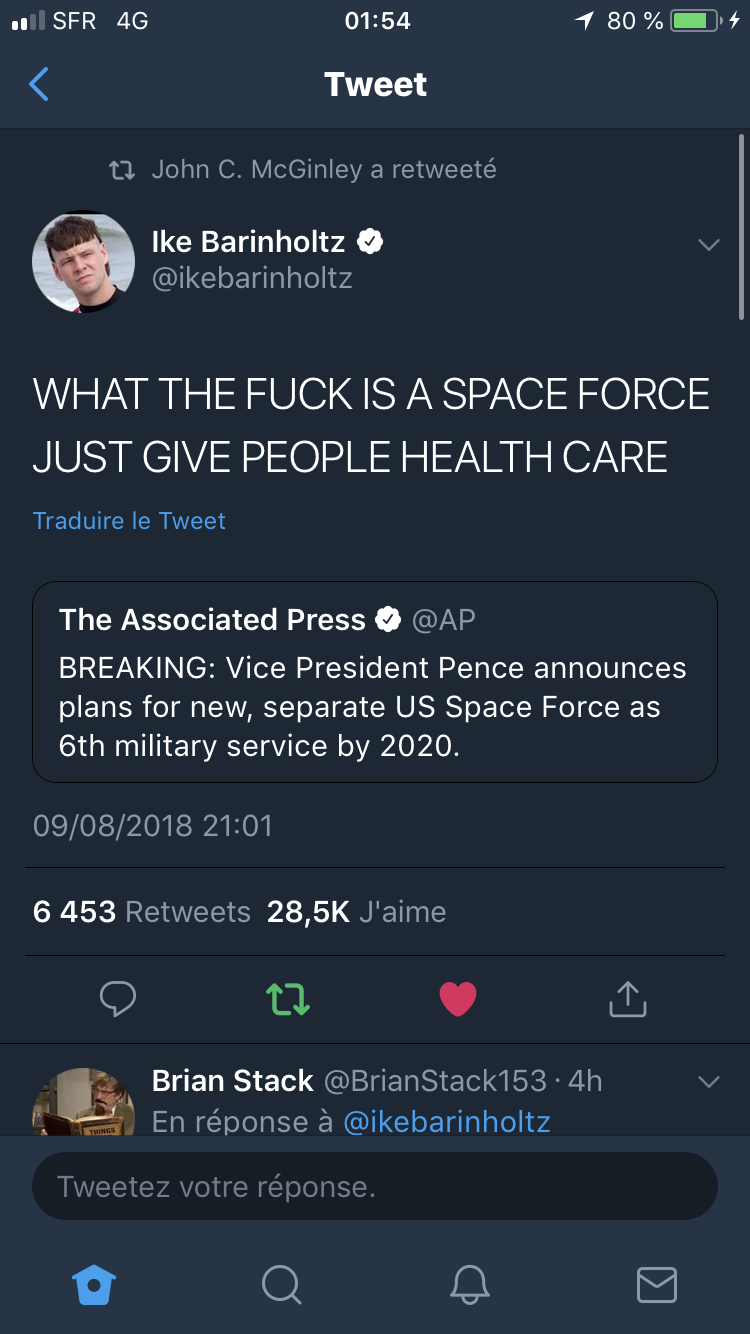Click the Traduire le Tweet link
The height and width of the screenshot is (1334, 750).
[129, 521]
